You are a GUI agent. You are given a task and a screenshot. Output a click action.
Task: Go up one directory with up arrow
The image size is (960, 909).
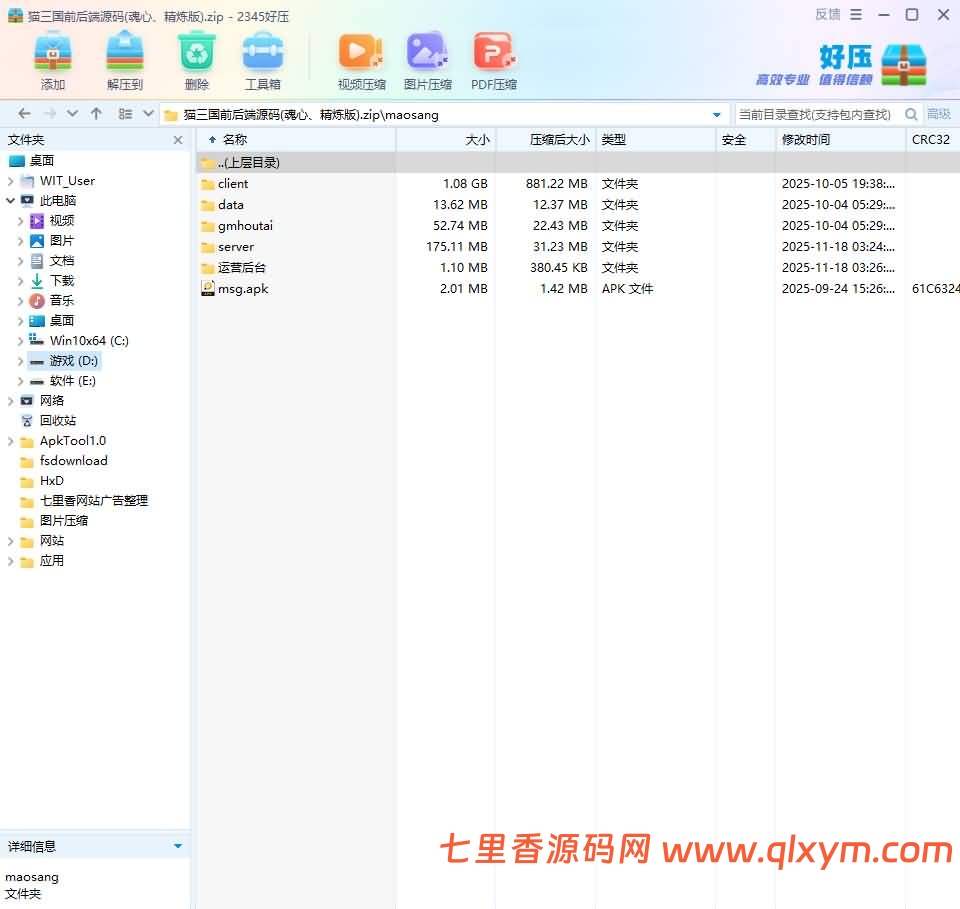click(96, 114)
